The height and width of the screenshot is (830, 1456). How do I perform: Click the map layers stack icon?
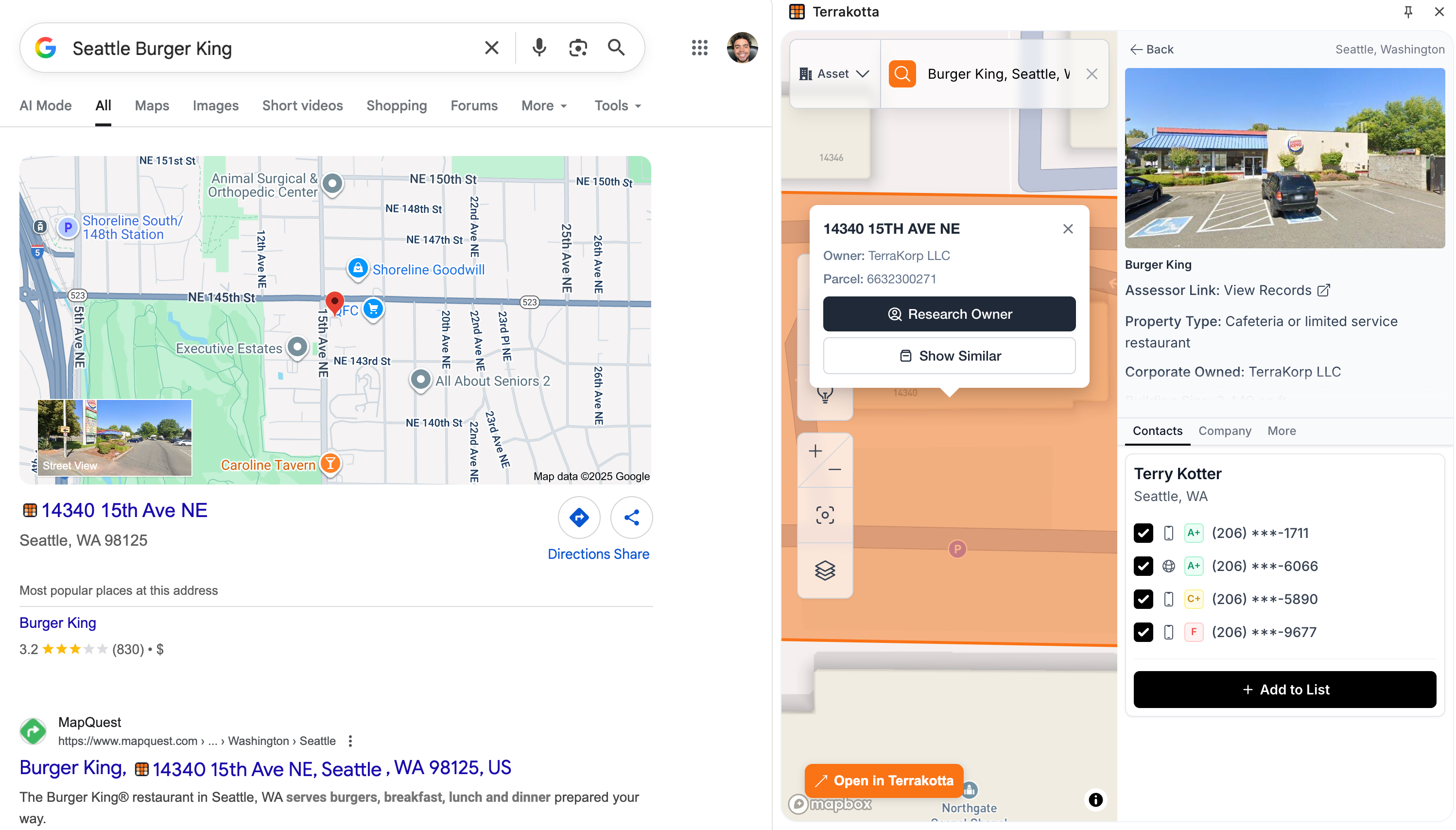click(824, 570)
